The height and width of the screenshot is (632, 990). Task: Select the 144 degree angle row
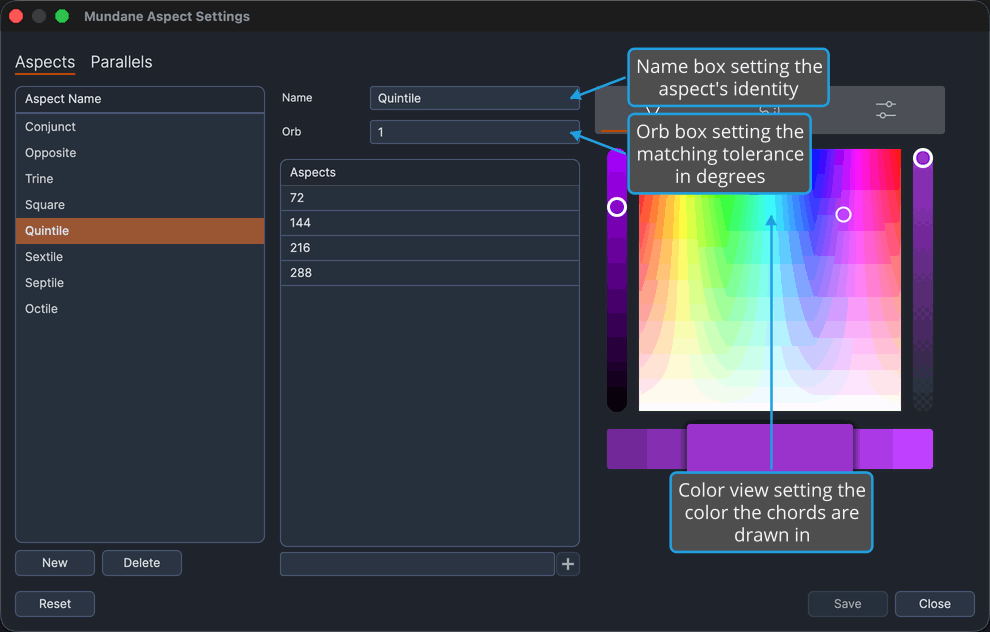coord(429,223)
